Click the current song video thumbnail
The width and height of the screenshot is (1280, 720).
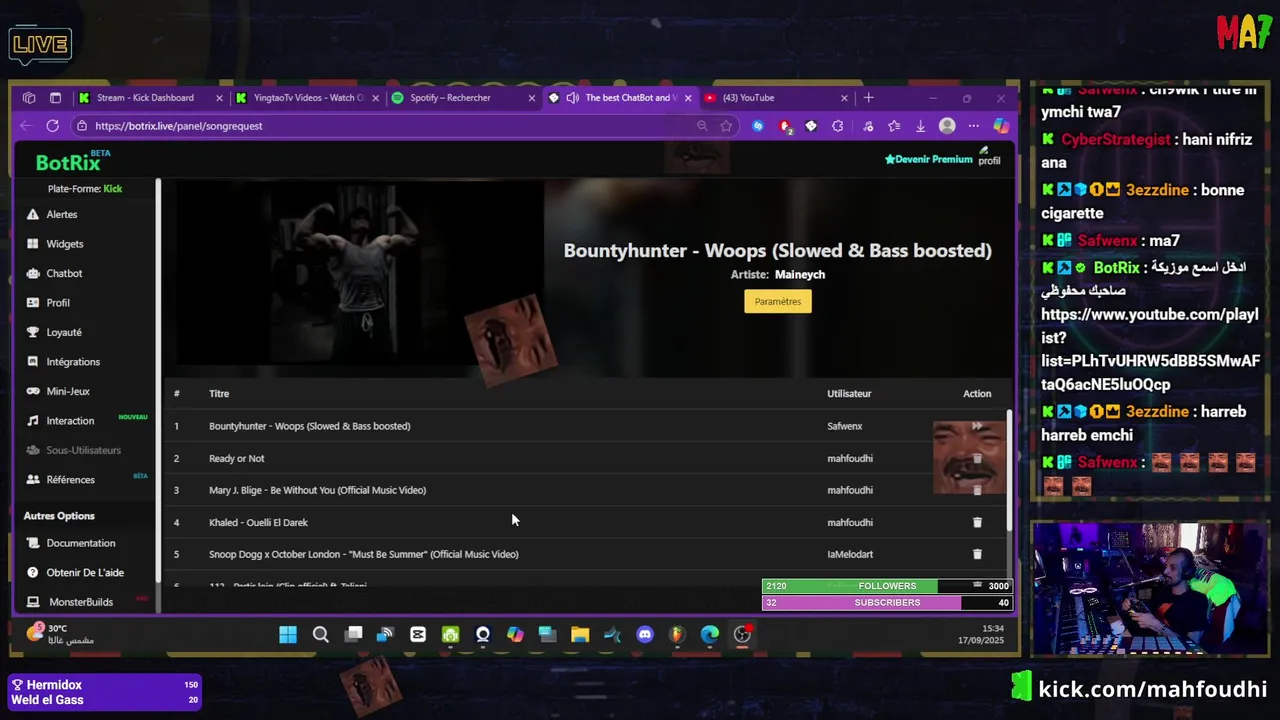point(360,272)
